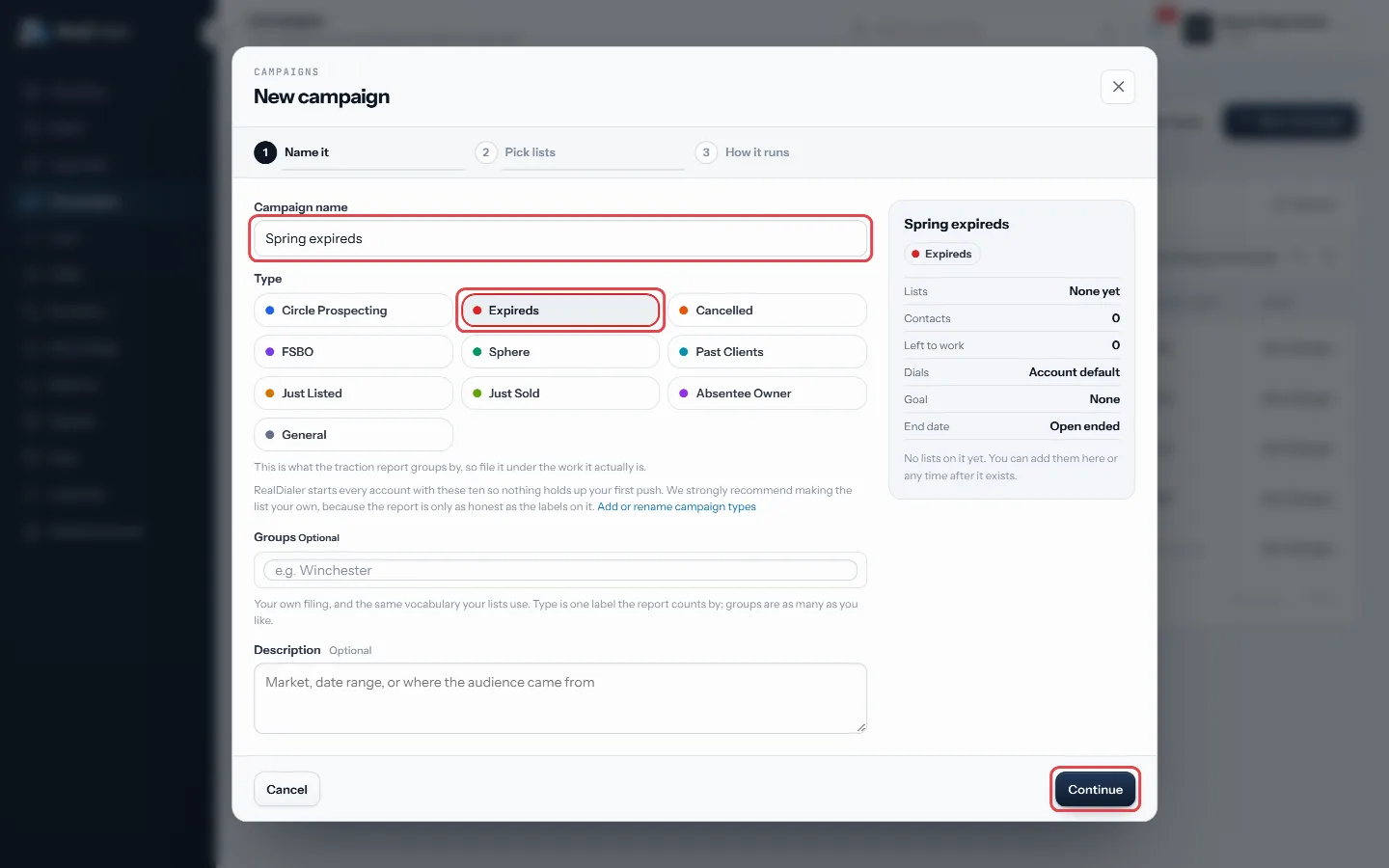
Task: Cancel the new campaign dialog
Action: pos(286,789)
